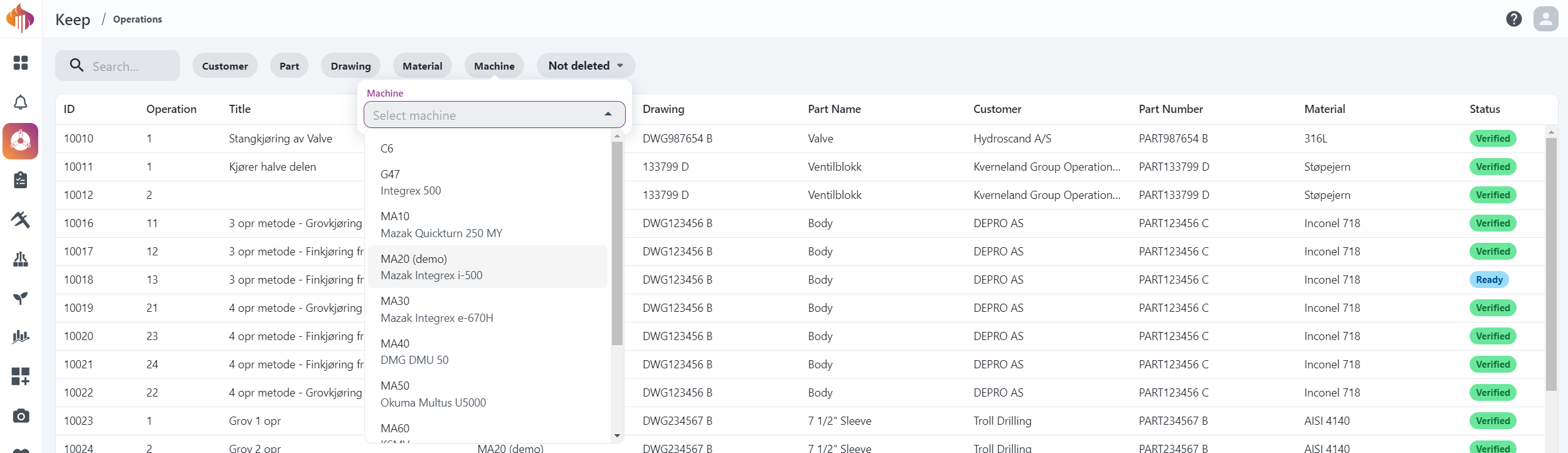Open the Customer filter chip
The height and width of the screenshot is (453, 1568).
225,66
